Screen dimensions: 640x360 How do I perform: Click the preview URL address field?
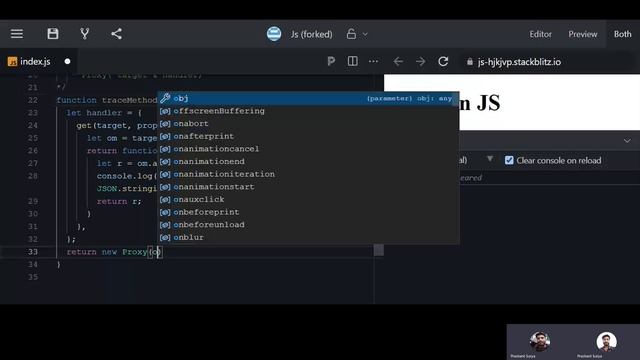[547, 62]
